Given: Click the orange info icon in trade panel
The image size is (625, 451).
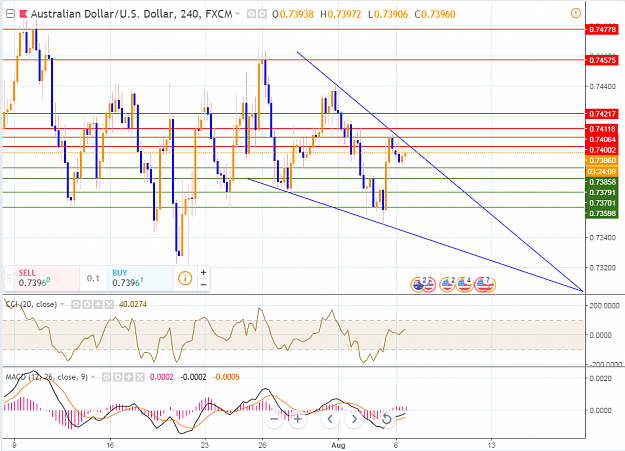Looking at the screenshot, I should point(185,278).
